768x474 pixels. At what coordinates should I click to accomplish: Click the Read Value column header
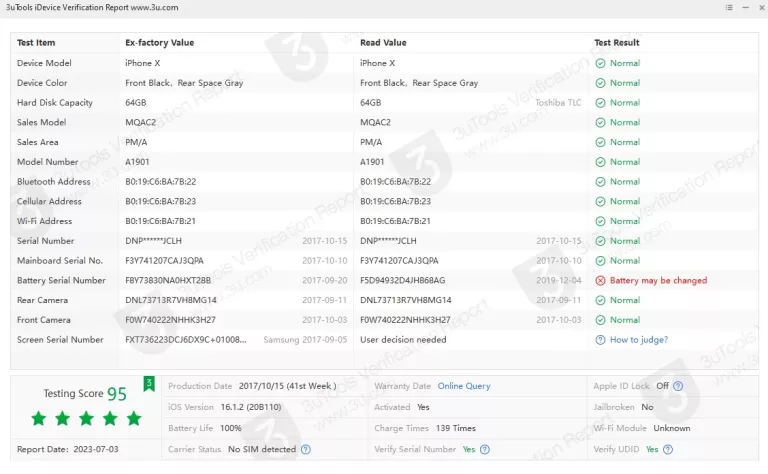pos(383,43)
